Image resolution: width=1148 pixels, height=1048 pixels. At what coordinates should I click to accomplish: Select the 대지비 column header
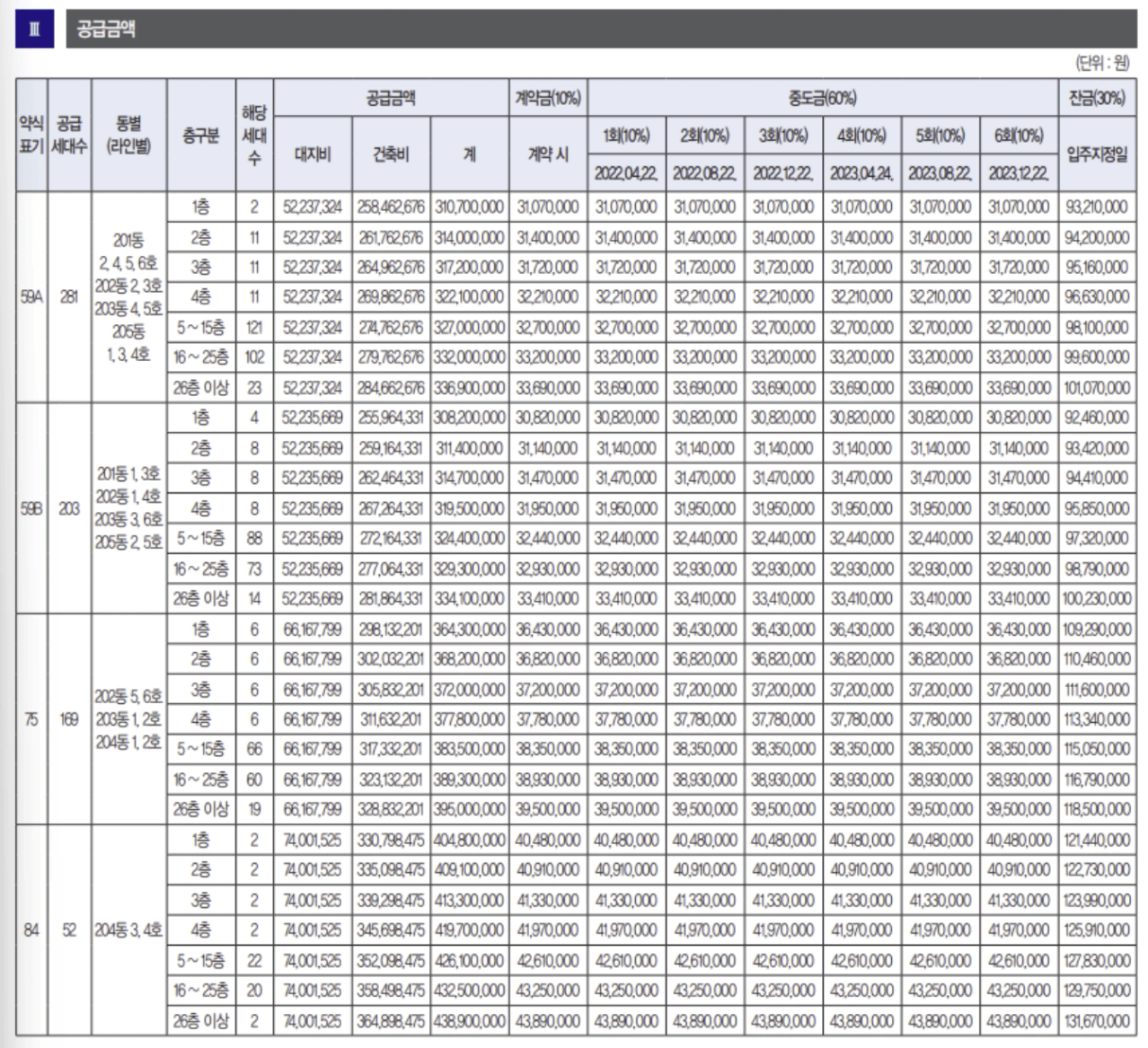[313, 154]
